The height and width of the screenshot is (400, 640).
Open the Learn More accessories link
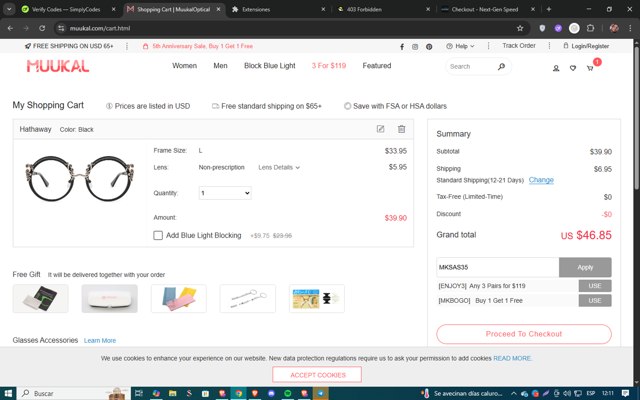tap(100, 340)
